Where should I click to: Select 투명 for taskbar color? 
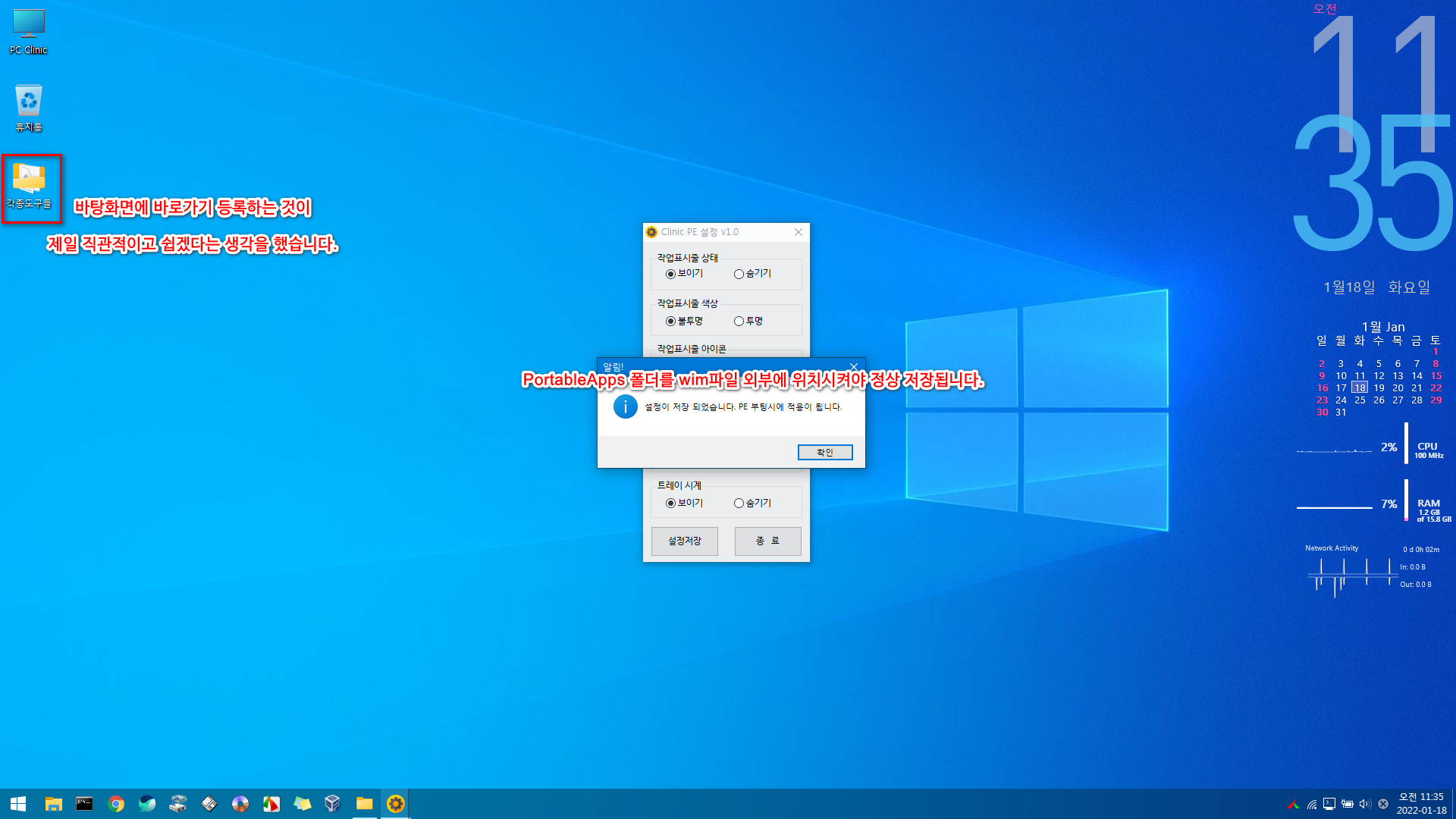pyautogui.click(x=748, y=322)
